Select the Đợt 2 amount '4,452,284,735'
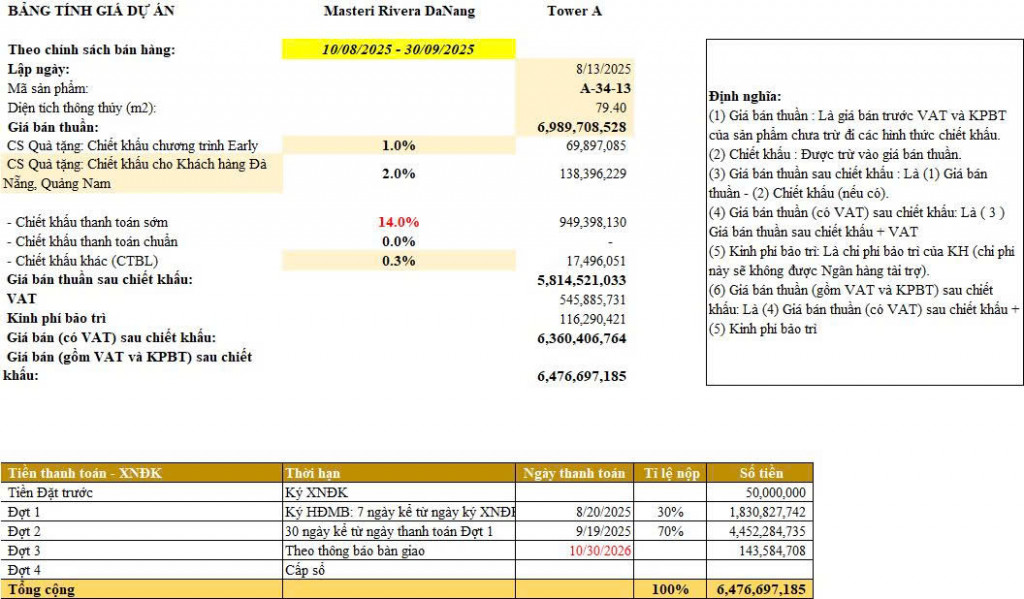The image size is (1024, 599). tap(767, 531)
